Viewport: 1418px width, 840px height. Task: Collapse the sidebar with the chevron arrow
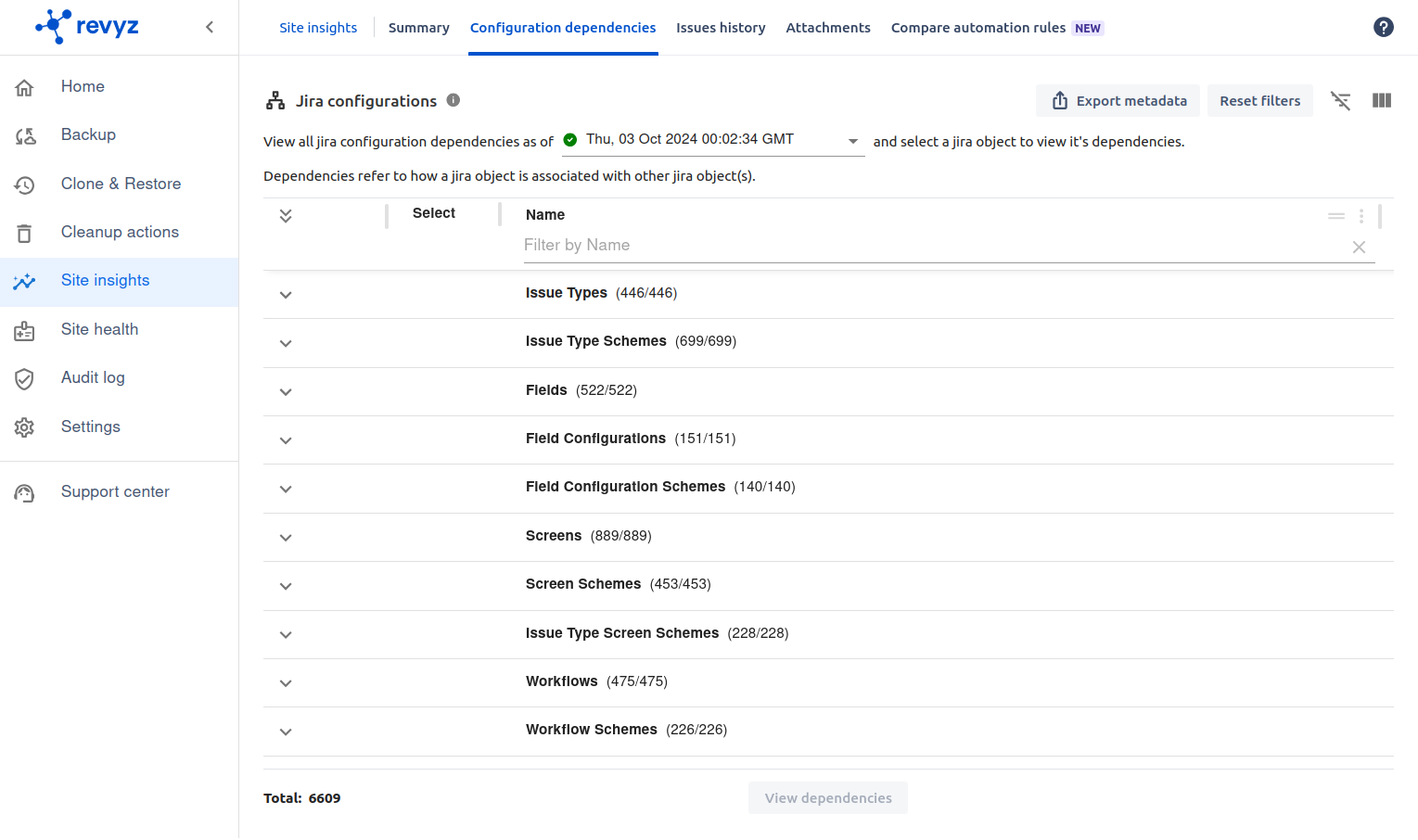210,27
